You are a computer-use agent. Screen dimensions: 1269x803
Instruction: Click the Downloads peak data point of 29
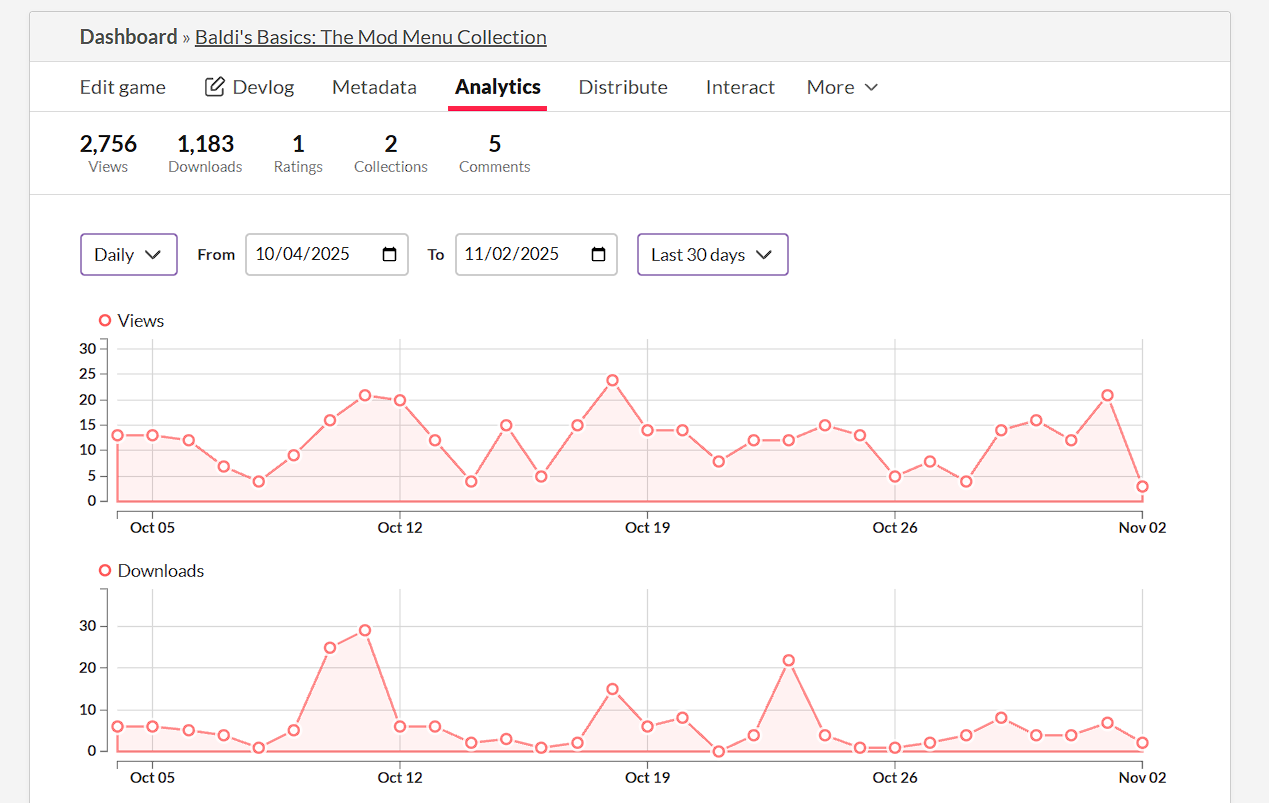click(x=365, y=630)
